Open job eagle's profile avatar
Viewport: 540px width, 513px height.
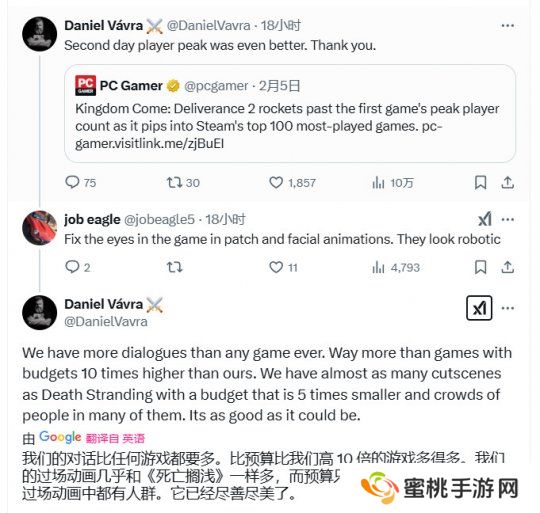tap(40, 228)
